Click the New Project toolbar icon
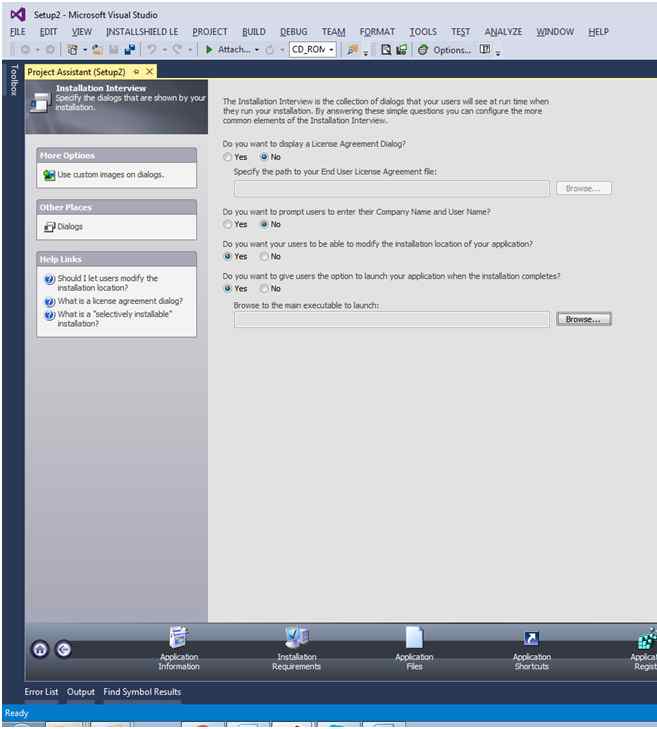Image resolution: width=657 pixels, height=729 pixels. 73,49
